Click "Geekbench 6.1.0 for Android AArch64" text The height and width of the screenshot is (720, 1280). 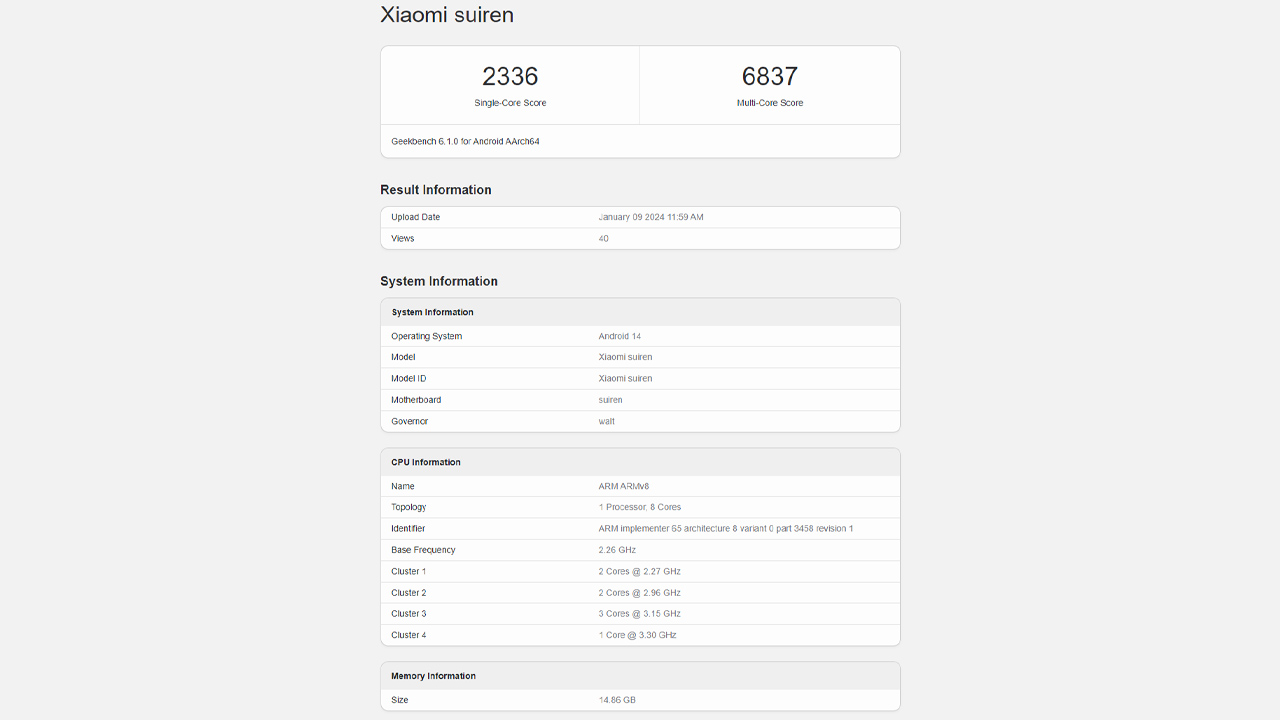click(465, 142)
